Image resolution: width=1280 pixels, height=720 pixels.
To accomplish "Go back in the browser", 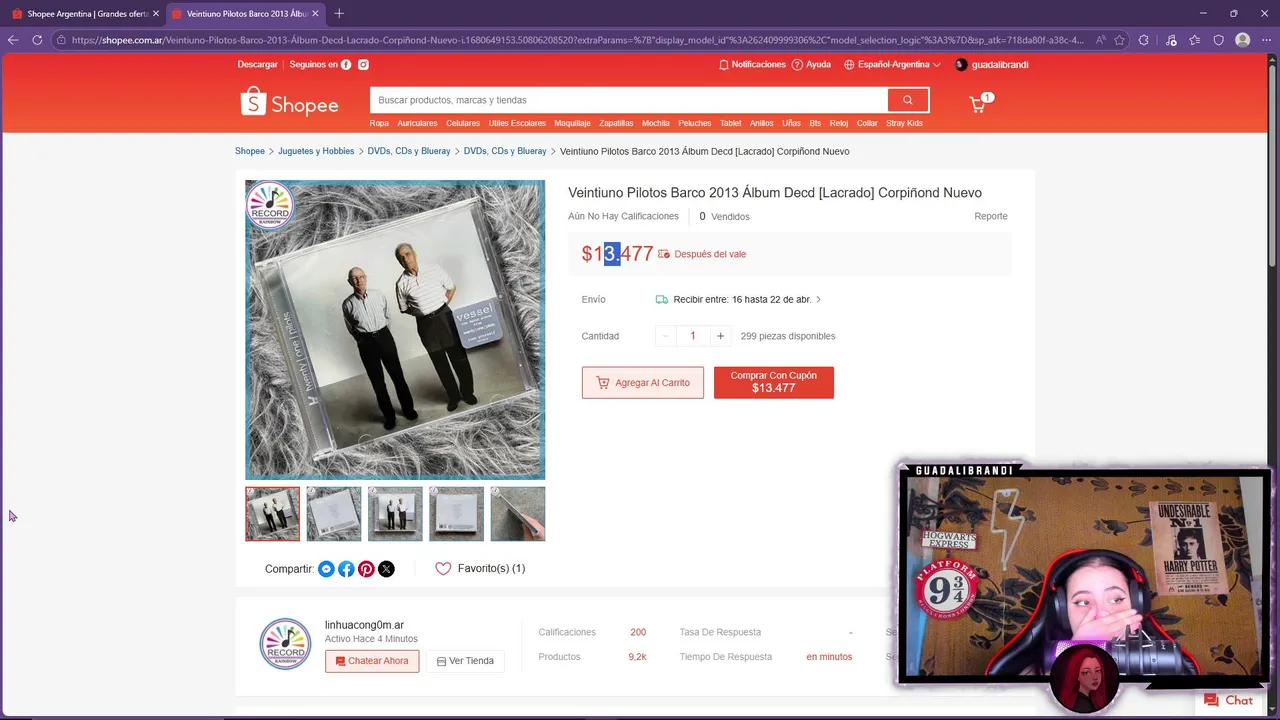I will pyautogui.click(x=12, y=40).
